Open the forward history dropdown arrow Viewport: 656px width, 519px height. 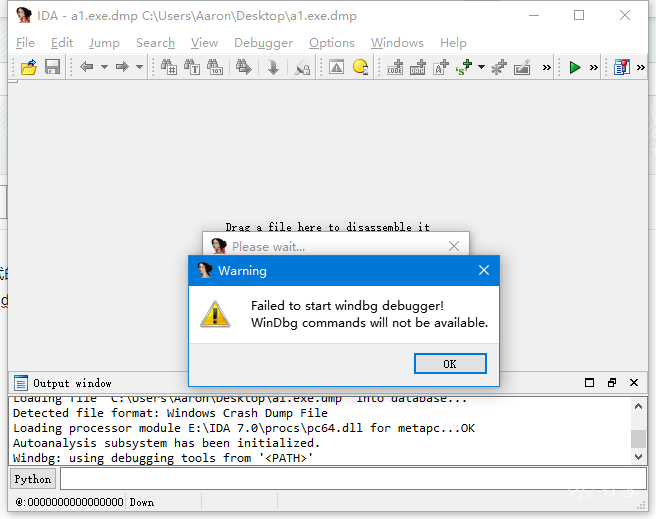pyautogui.click(x=139, y=67)
